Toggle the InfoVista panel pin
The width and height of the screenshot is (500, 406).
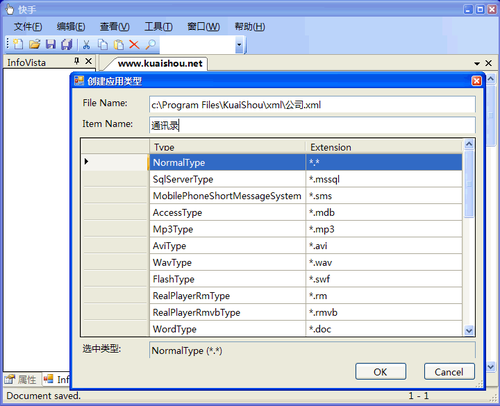(77, 61)
